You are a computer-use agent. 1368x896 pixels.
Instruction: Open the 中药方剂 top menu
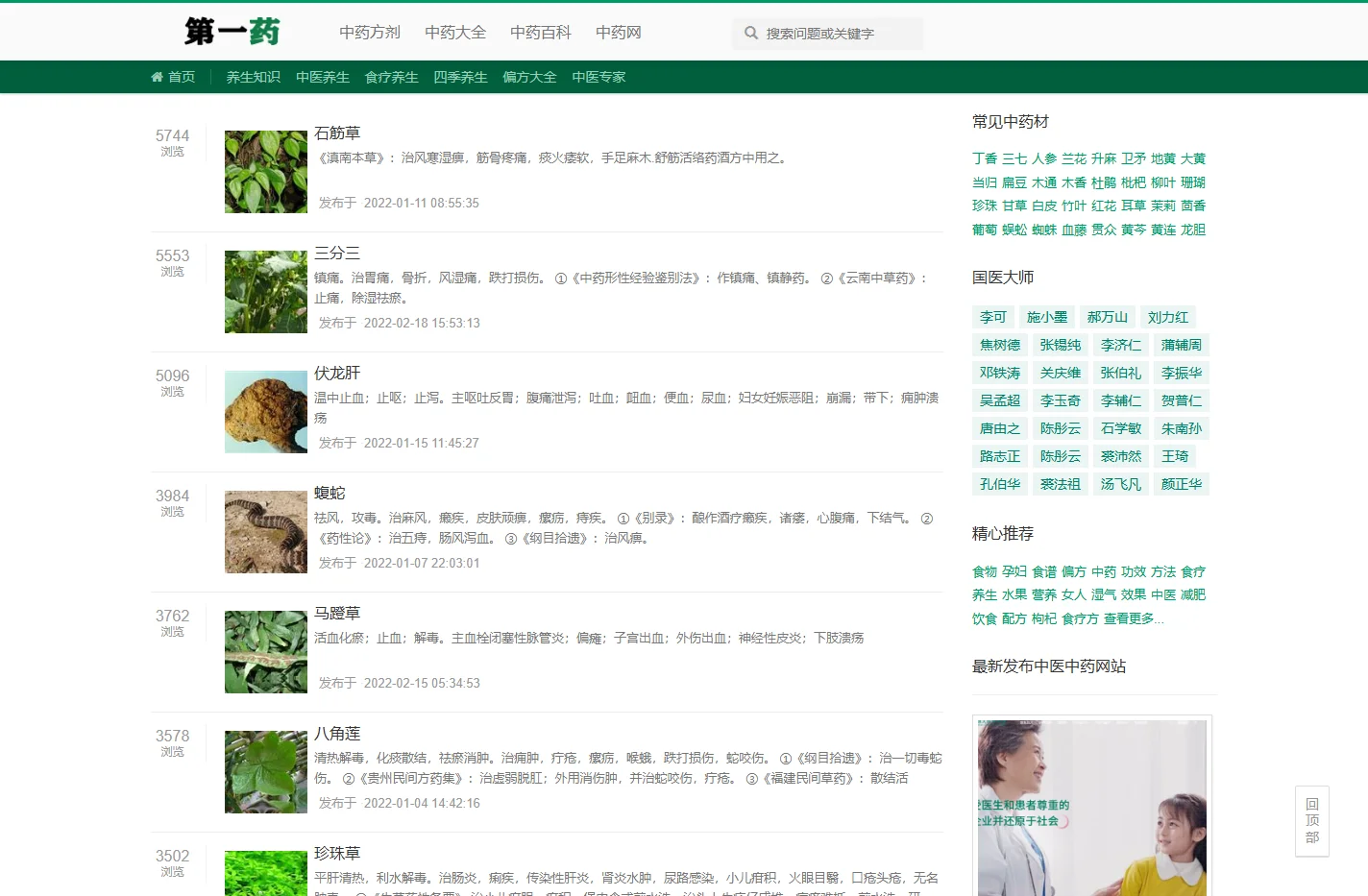(x=370, y=33)
